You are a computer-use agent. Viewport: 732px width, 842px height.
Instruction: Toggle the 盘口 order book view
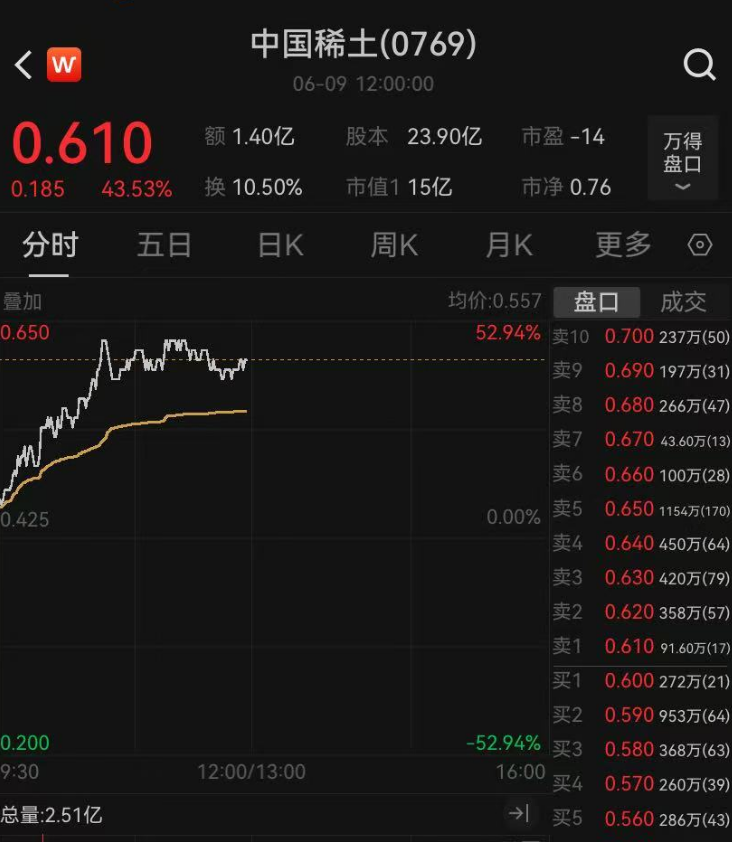tap(596, 301)
